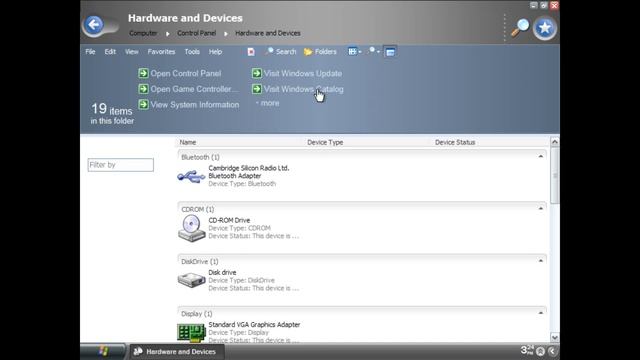Click the Open Control Panel link

[186, 73]
